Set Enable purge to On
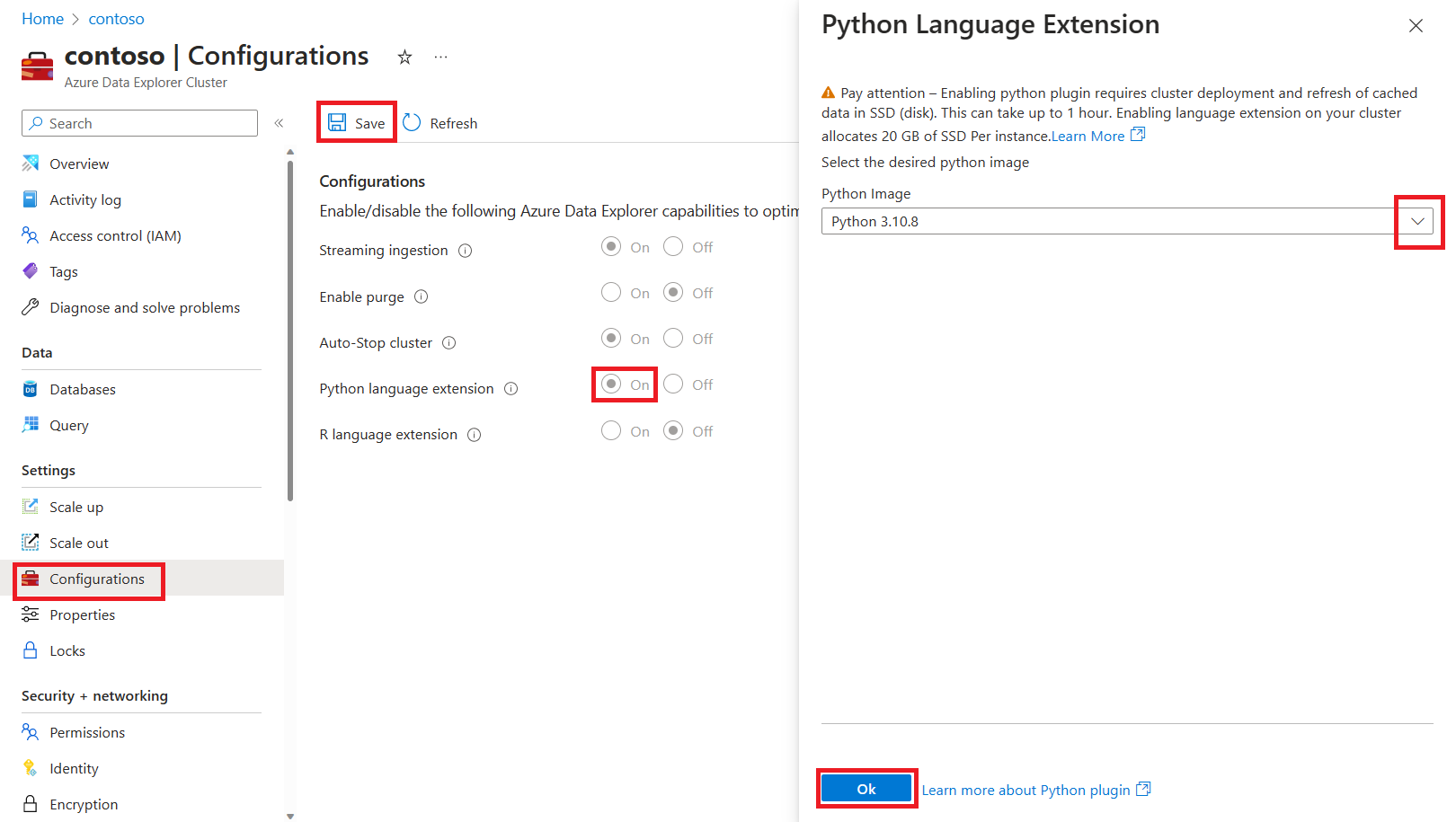Viewport: 1456px width, 822px height. 611,292
